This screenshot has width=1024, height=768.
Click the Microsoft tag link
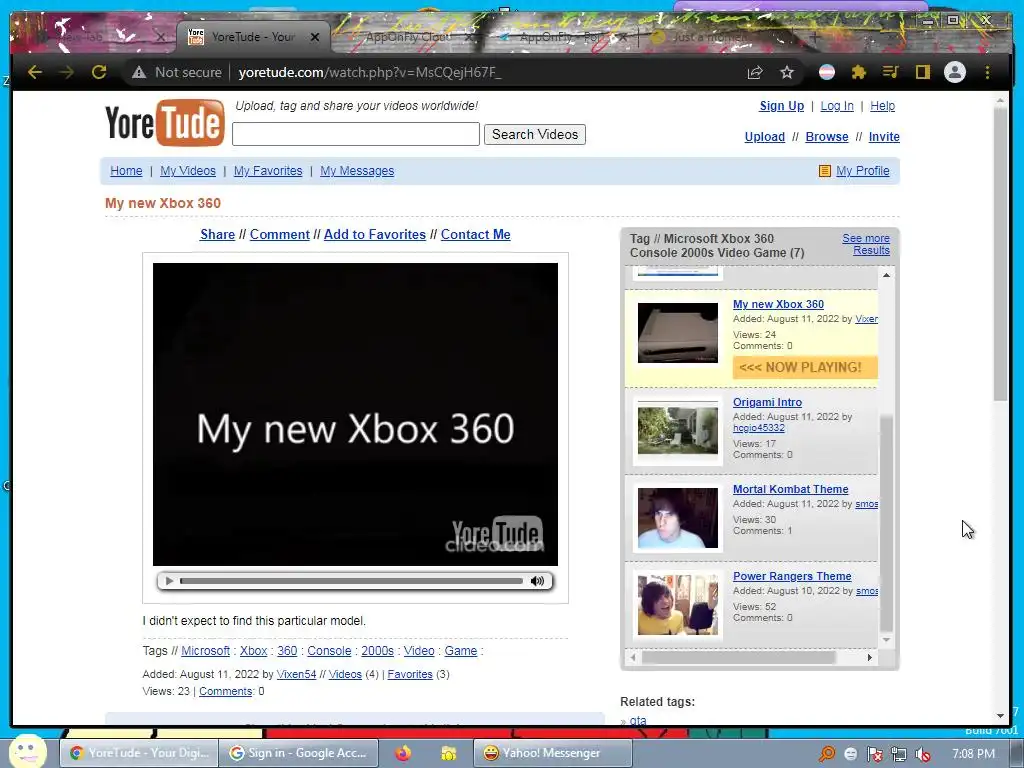(206, 651)
